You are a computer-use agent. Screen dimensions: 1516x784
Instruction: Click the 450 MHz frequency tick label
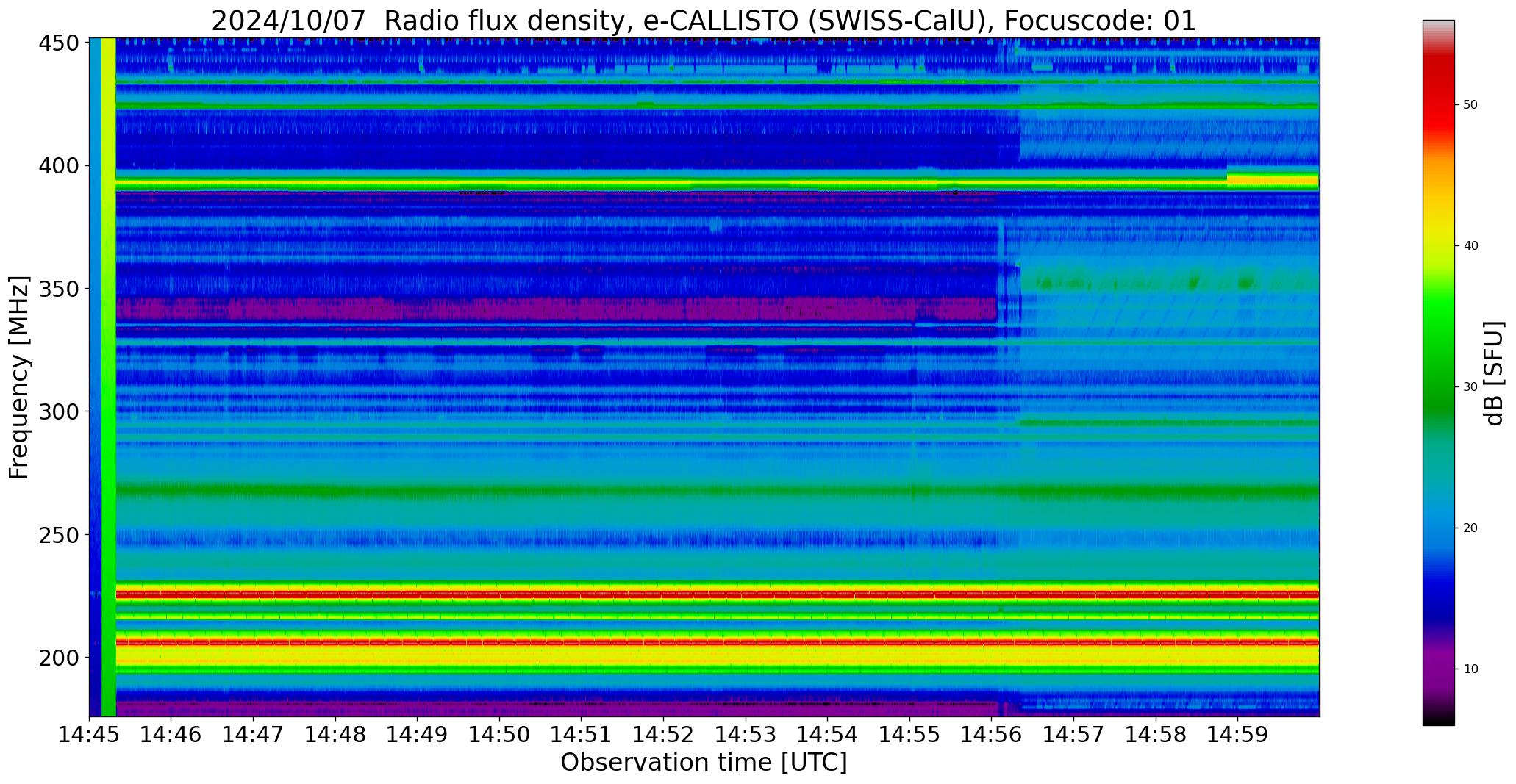pyautogui.click(x=59, y=43)
